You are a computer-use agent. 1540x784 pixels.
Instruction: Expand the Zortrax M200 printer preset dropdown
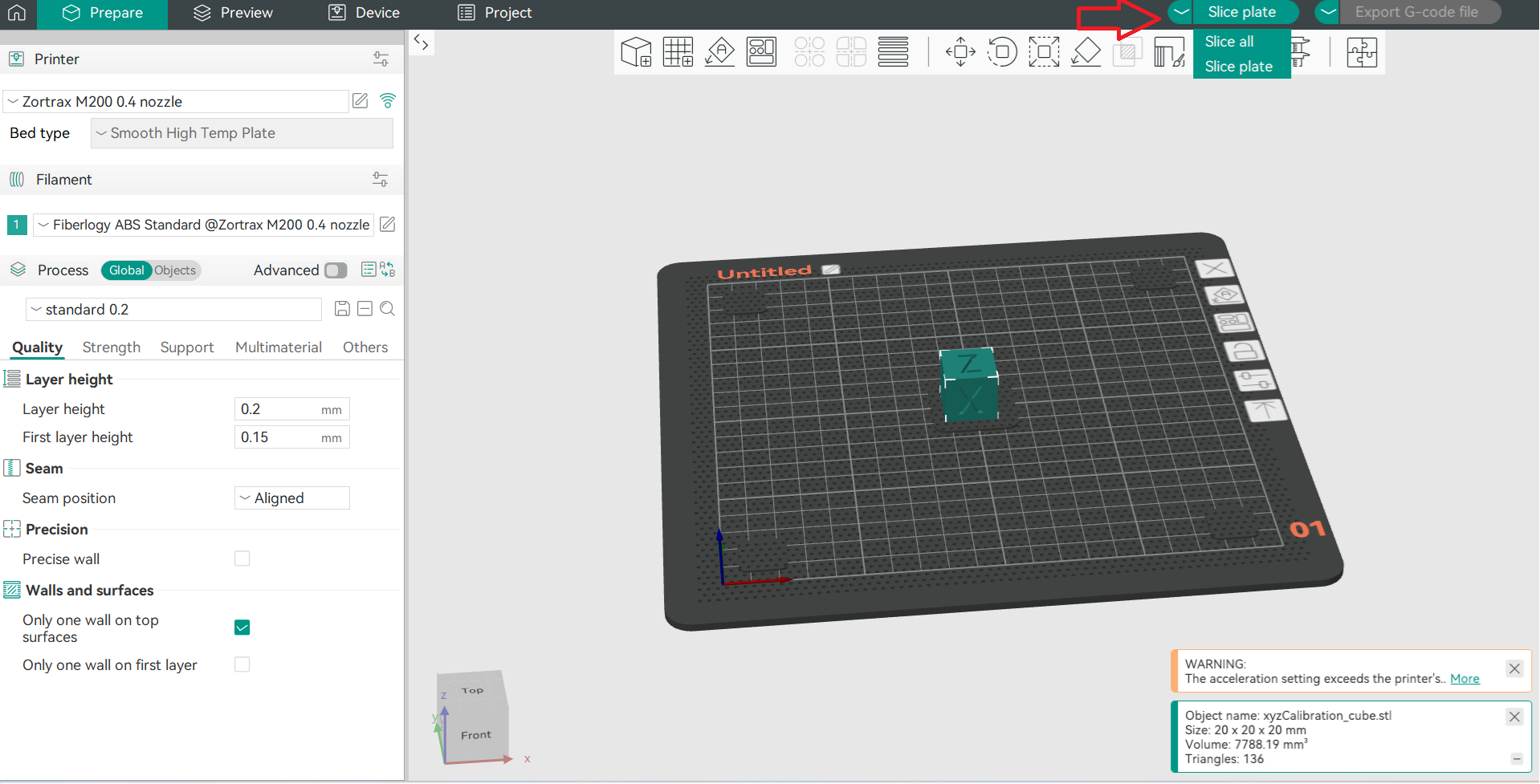(177, 102)
